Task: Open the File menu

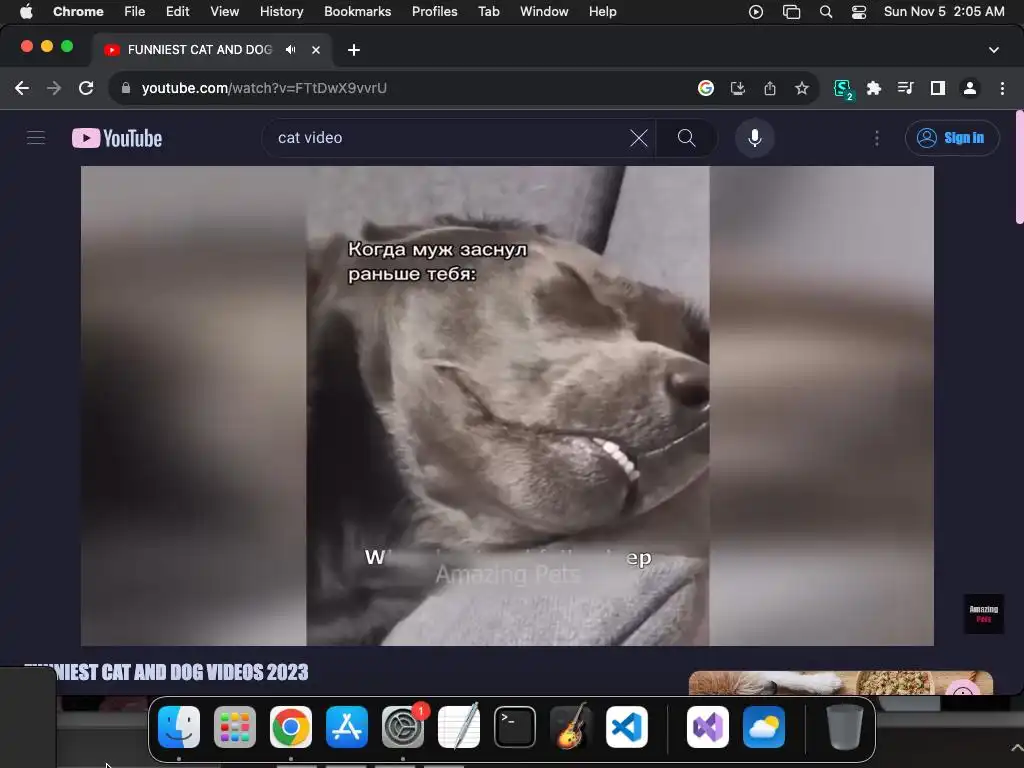Action: (135, 12)
